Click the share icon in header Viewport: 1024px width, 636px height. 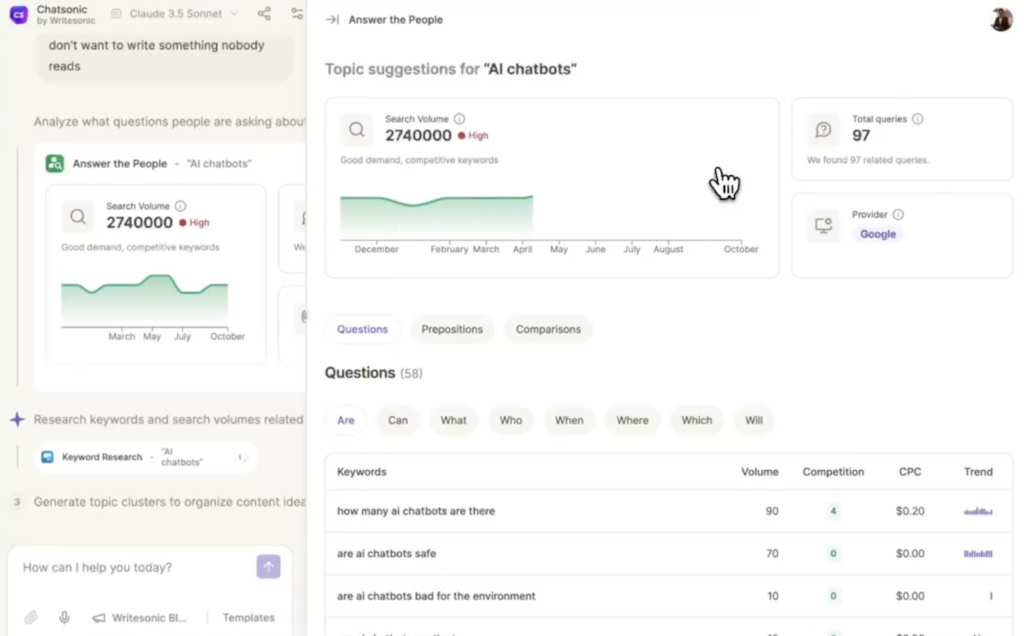click(264, 14)
